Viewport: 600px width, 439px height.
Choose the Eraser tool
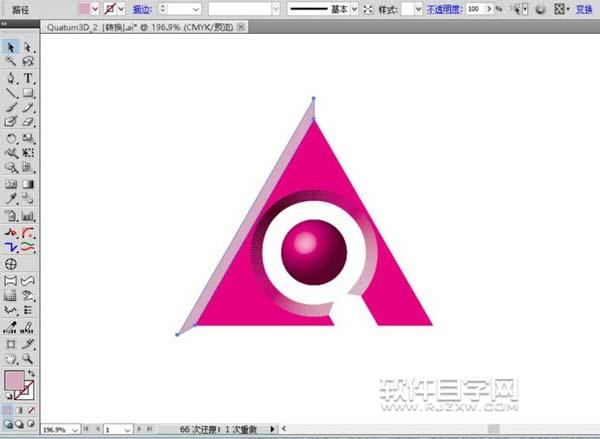coord(28,122)
